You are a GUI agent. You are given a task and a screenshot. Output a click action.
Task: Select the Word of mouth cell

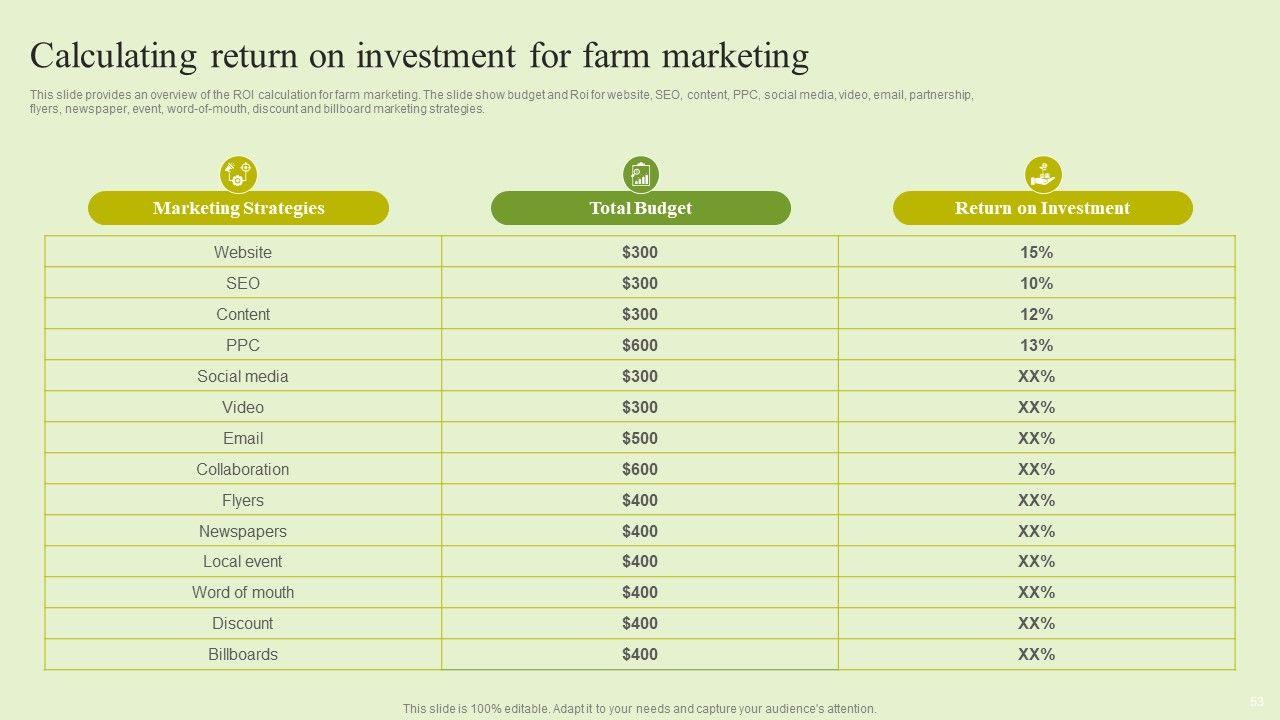243,592
